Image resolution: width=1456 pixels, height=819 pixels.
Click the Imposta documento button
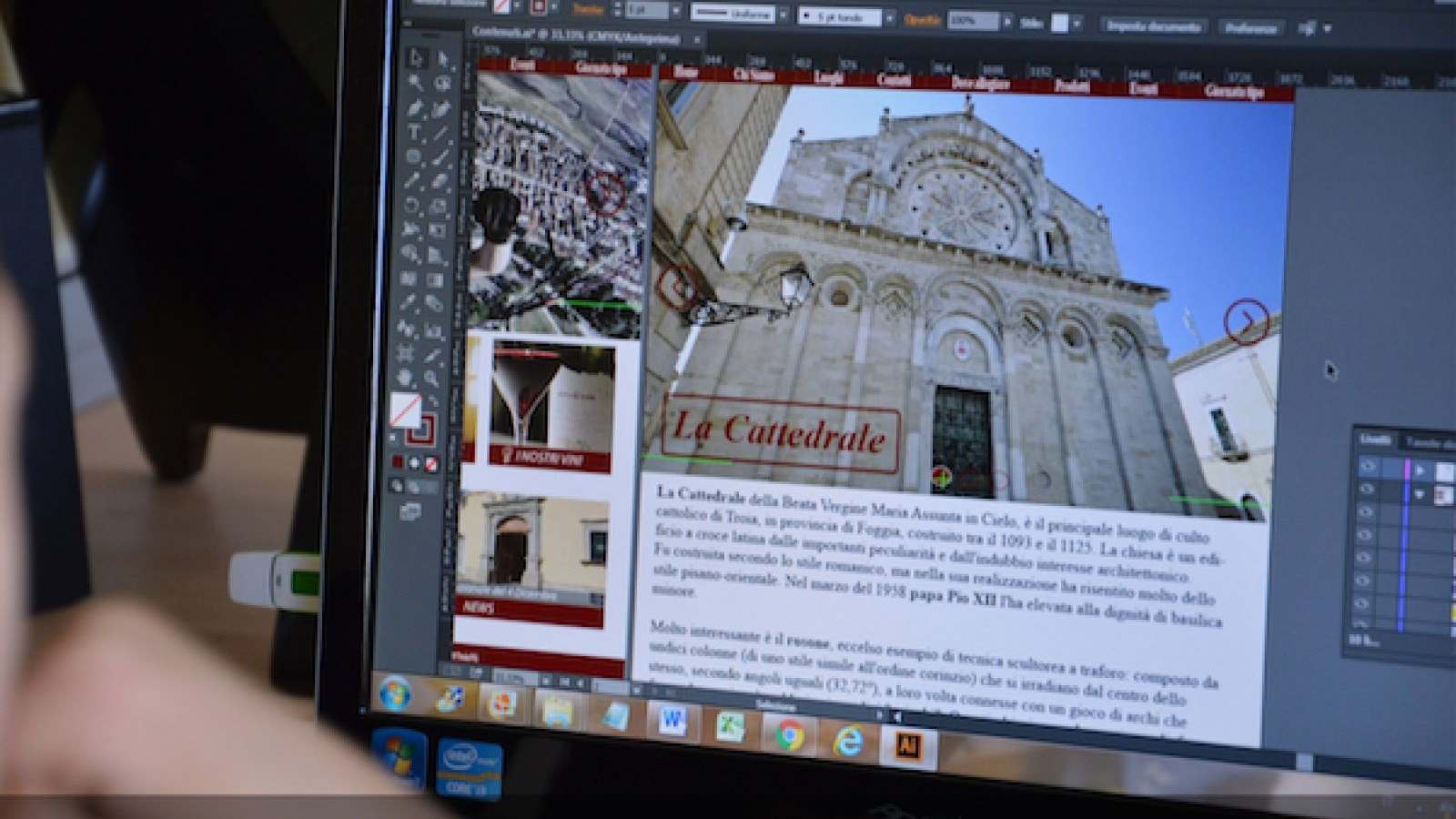pos(1154,25)
